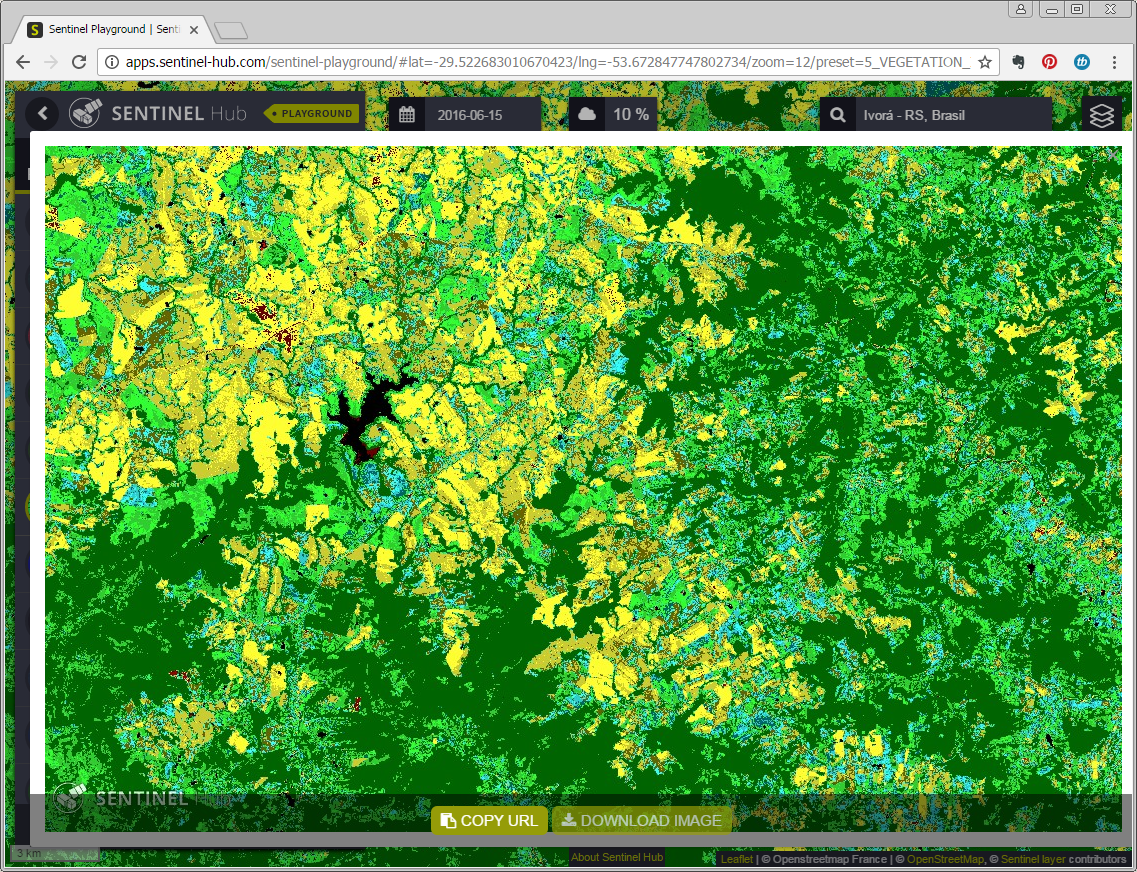Open Chrome's three-dot menu
The width and height of the screenshot is (1137, 872).
pos(1114,62)
